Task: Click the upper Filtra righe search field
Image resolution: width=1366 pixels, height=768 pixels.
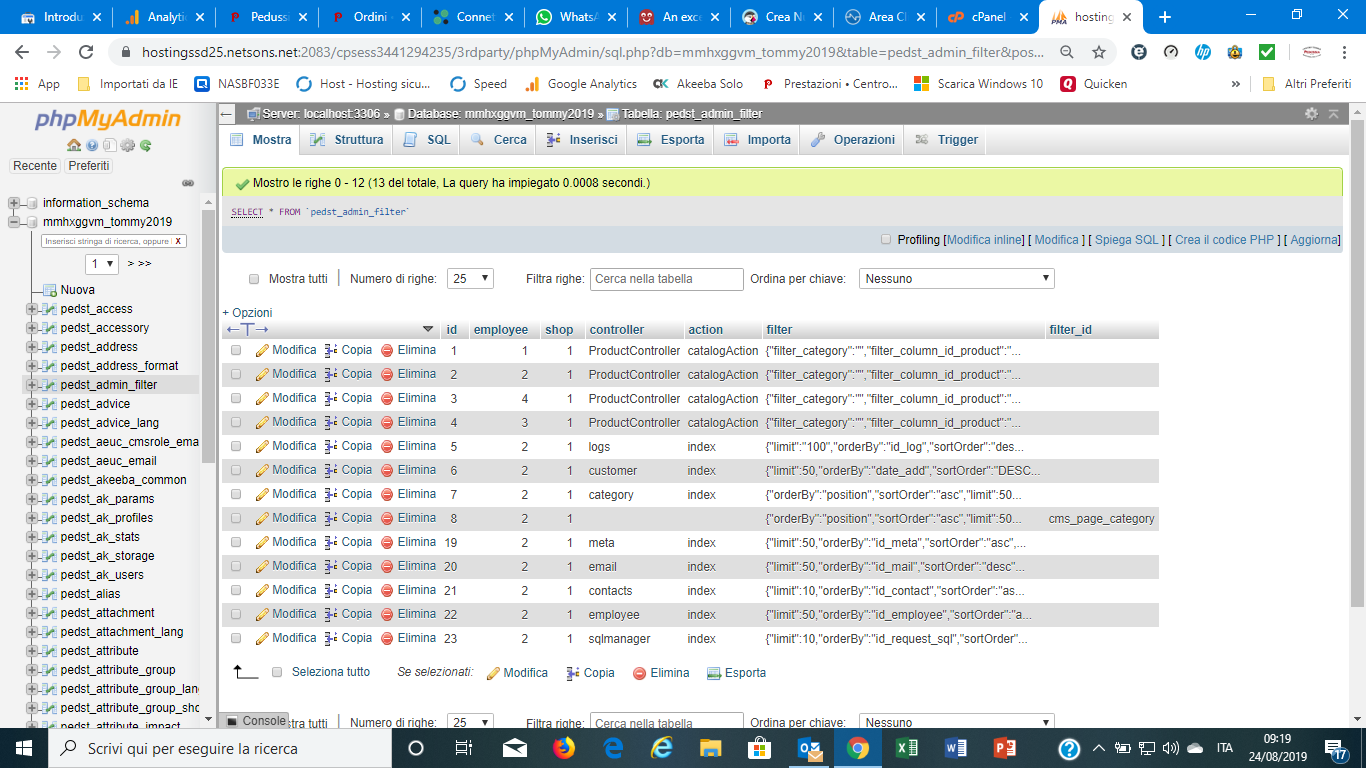Action: click(667, 279)
